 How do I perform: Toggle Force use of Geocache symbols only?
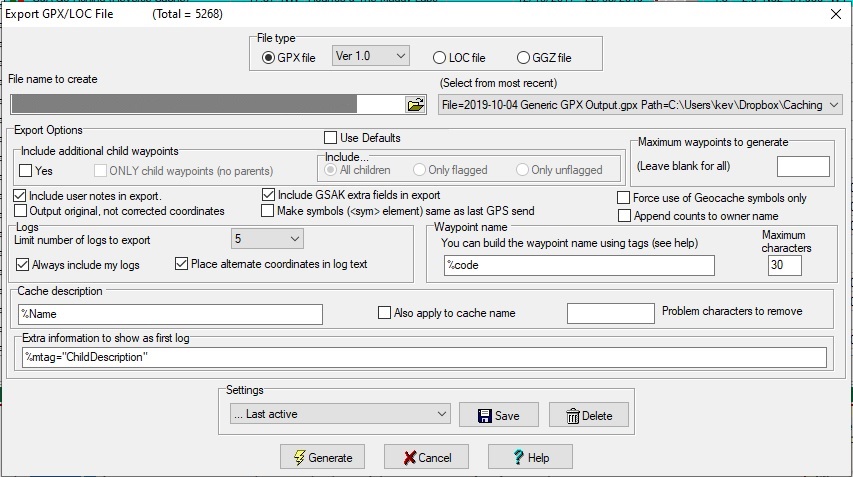point(625,198)
